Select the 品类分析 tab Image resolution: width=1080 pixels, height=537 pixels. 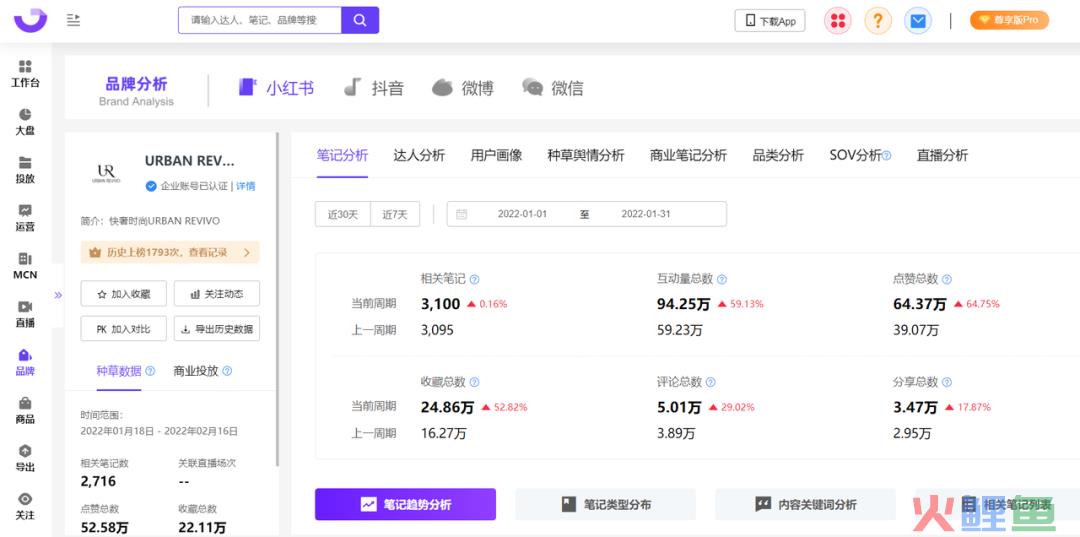tap(778, 156)
